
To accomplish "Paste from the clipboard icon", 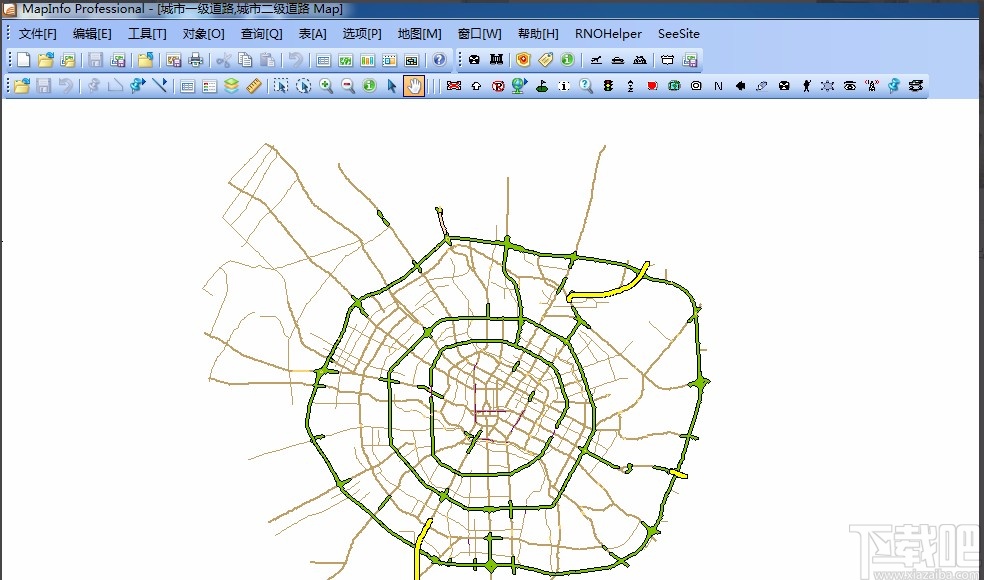I will click(x=267, y=60).
